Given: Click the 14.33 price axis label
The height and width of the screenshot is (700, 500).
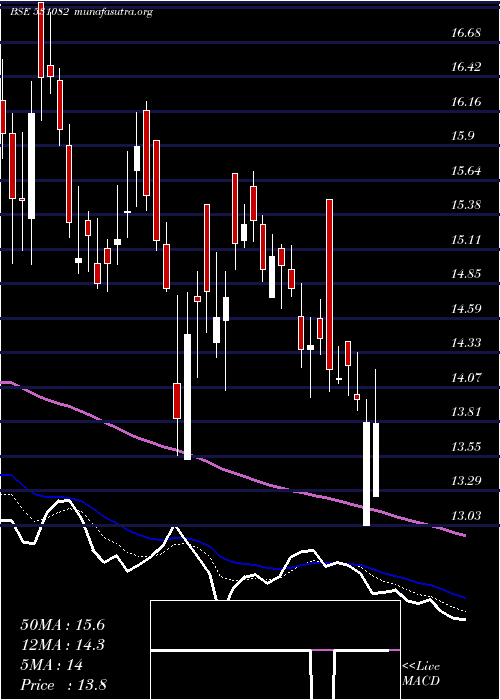Looking at the screenshot, I should pyautogui.click(x=466, y=343).
